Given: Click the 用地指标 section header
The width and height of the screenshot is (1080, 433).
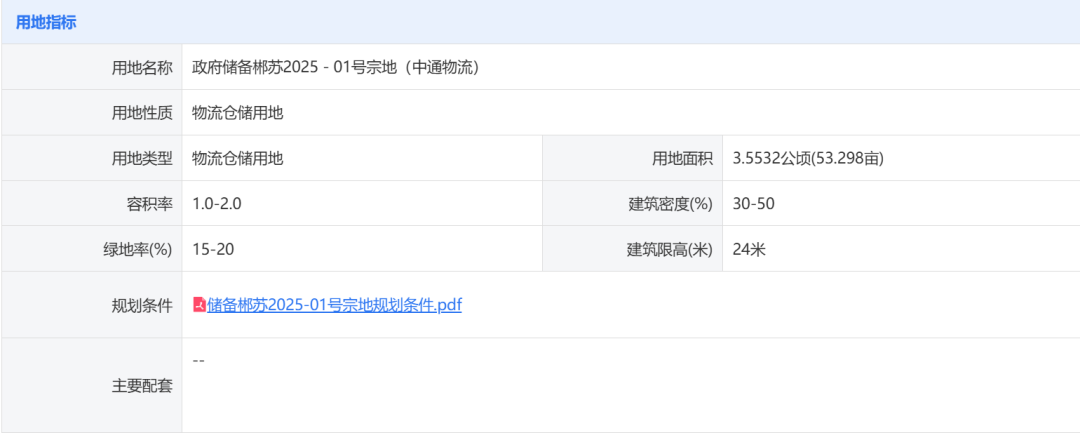Looking at the screenshot, I should [46, 21].
